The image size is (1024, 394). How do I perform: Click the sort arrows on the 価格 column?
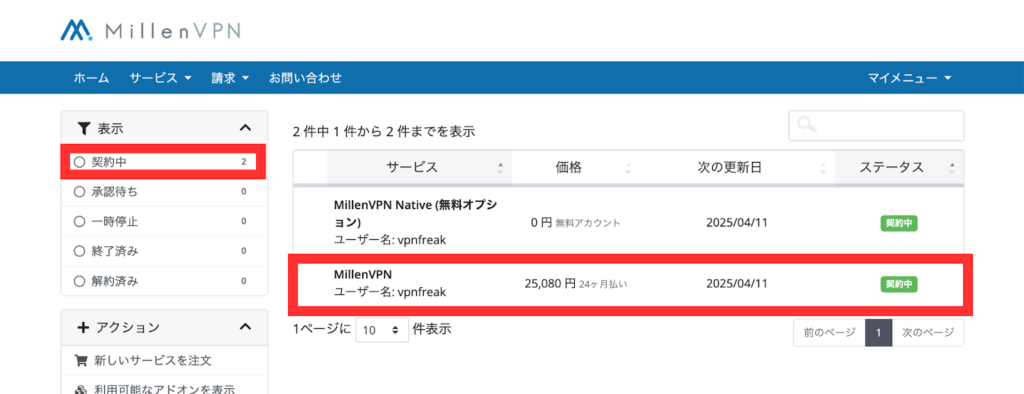pos(628,168)
